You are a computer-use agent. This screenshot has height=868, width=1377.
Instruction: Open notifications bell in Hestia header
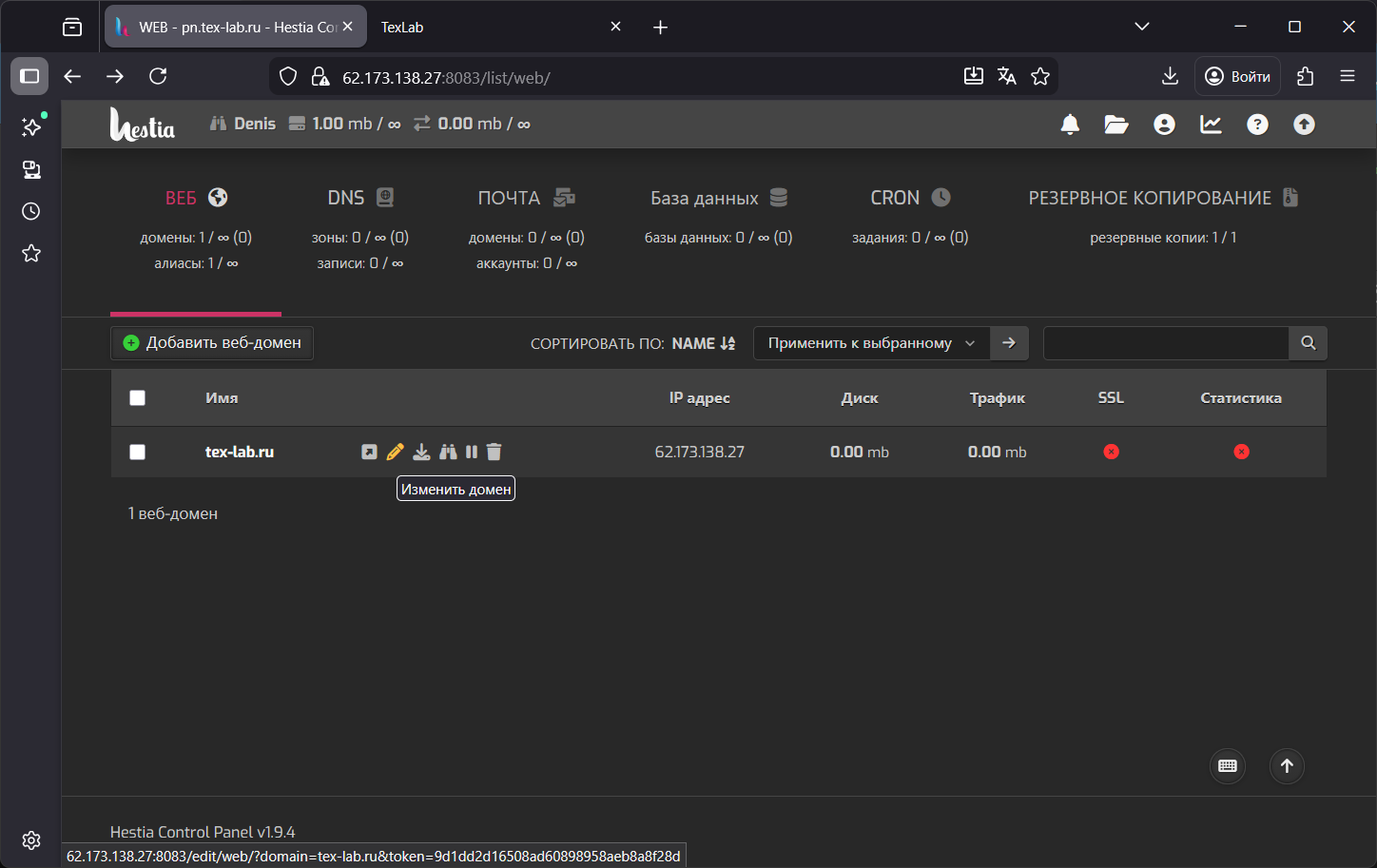(1070, 125)
